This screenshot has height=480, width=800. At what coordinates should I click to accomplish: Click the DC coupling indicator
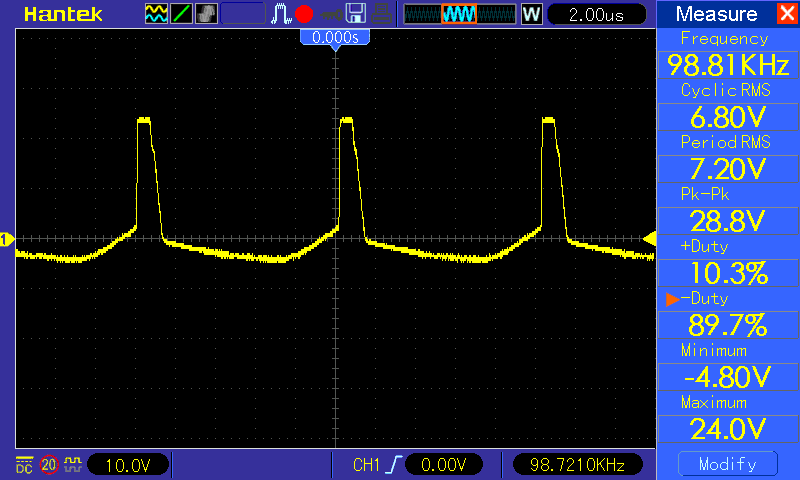click(24, 465)
